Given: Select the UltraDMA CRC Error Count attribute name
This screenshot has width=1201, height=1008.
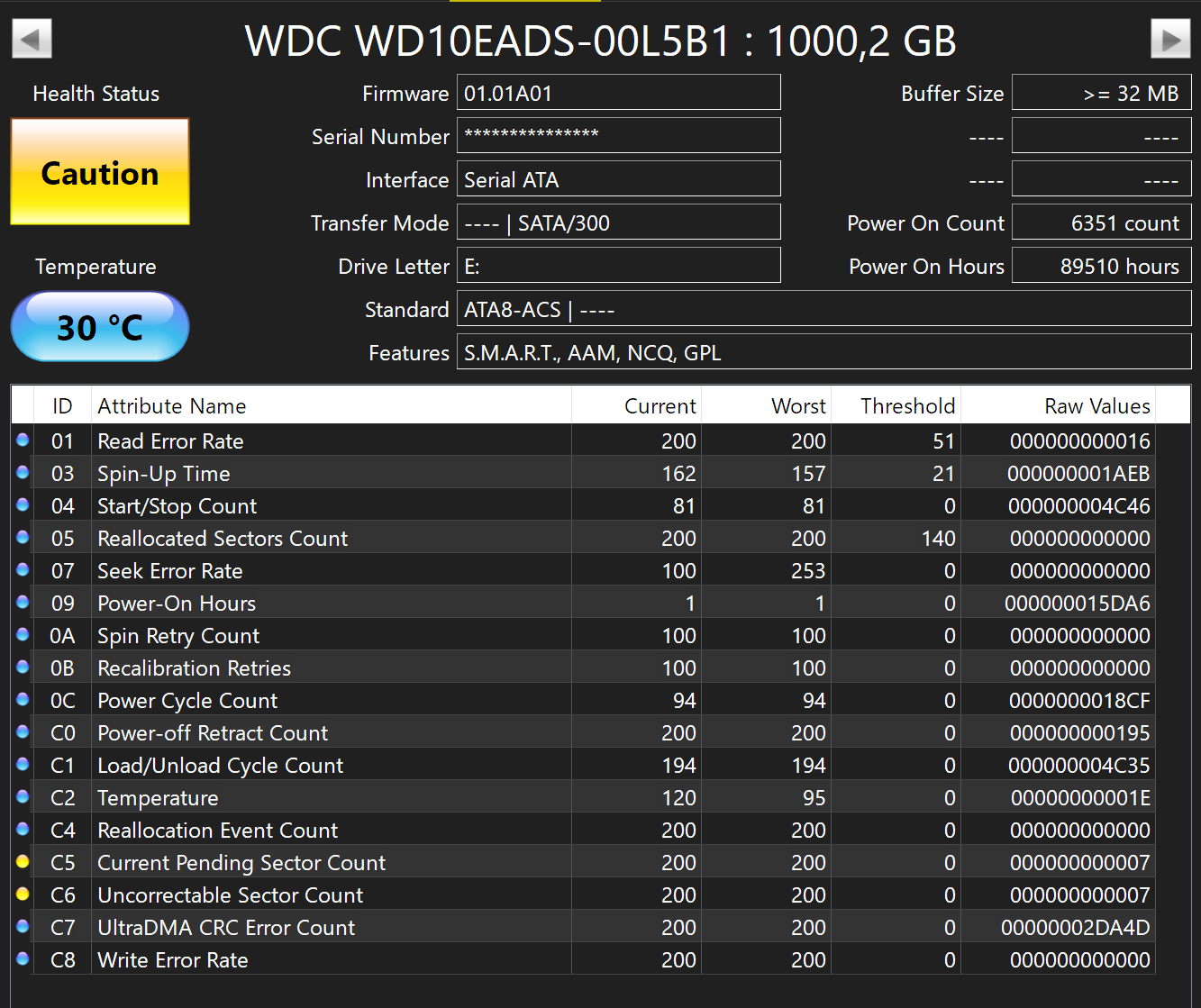Looking at the screenshot, I should click(226, 928).
